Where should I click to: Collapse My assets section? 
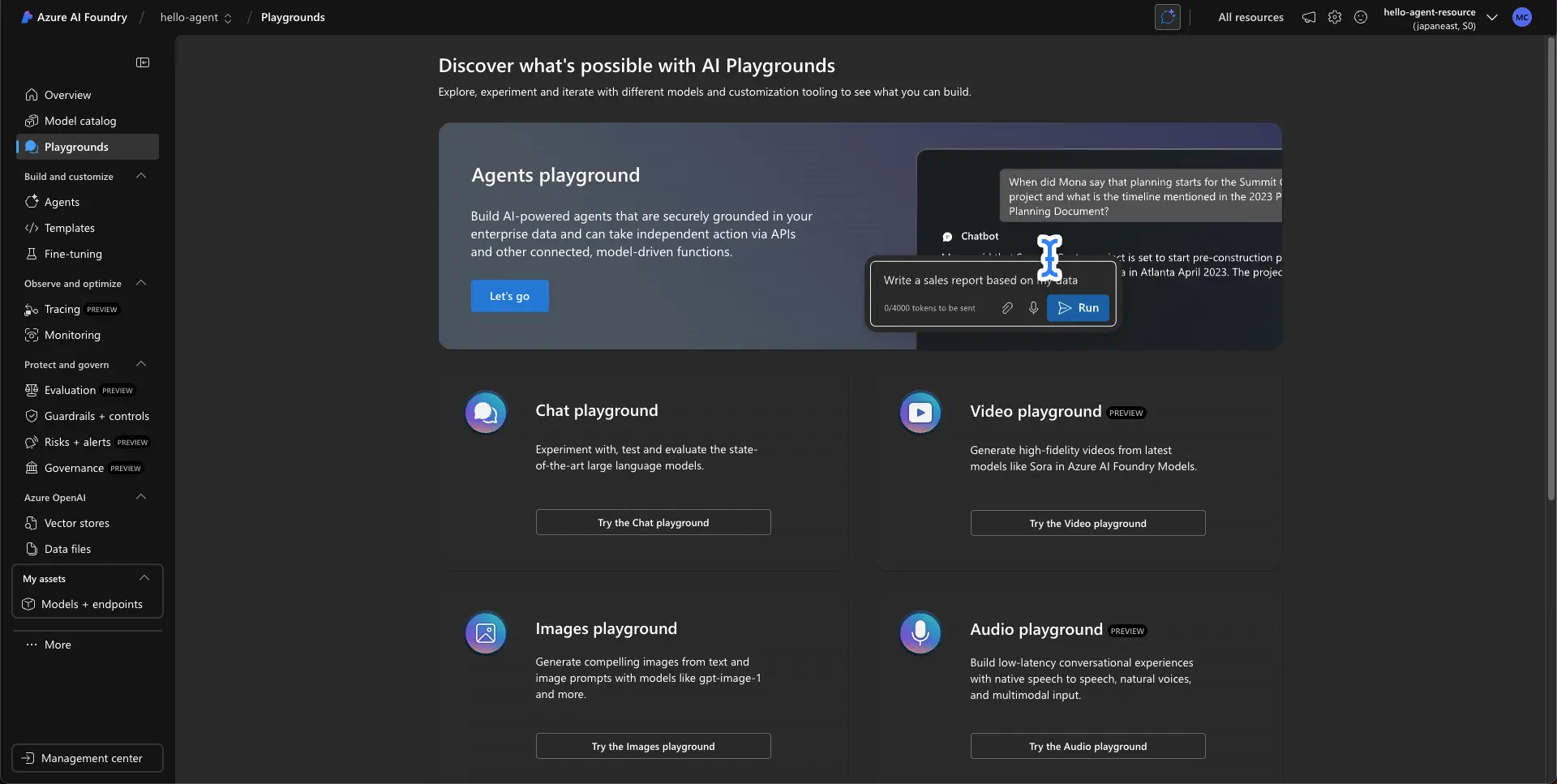coord(144,578)
